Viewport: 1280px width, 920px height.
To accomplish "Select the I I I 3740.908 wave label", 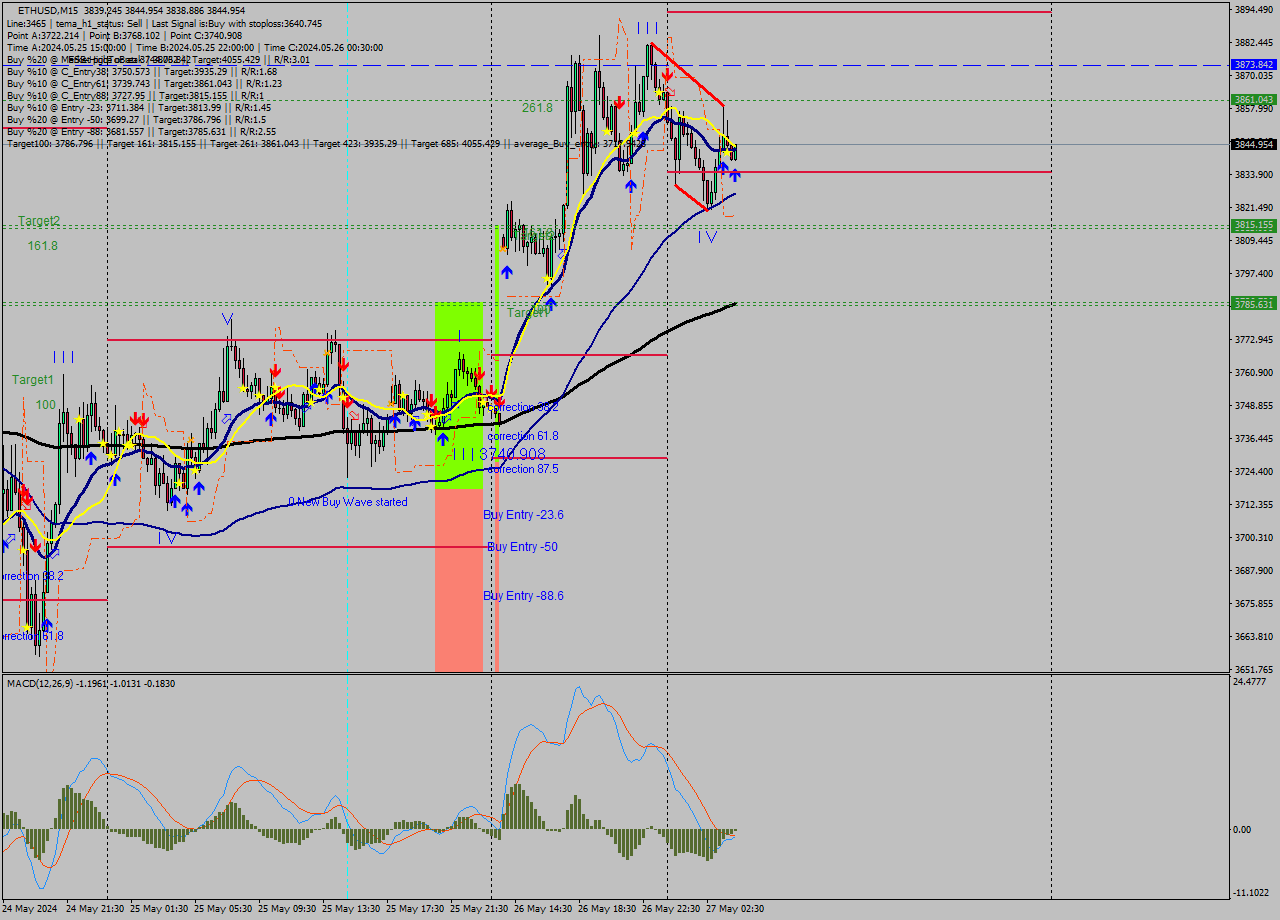I will (x=498, y=454).
